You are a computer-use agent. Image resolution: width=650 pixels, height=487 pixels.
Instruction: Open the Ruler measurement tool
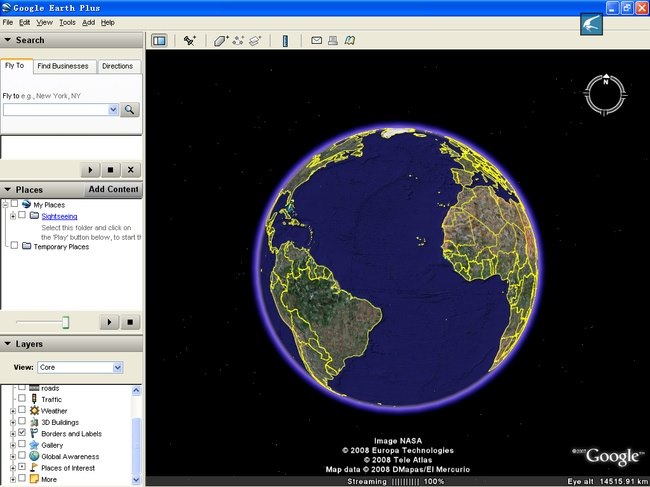285,41
